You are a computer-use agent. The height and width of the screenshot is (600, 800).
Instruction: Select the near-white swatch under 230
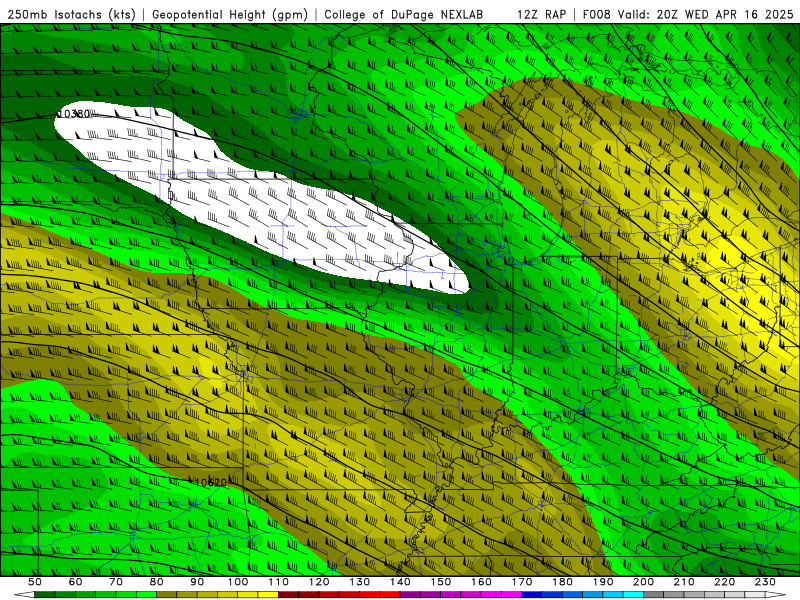click(755, 594)
